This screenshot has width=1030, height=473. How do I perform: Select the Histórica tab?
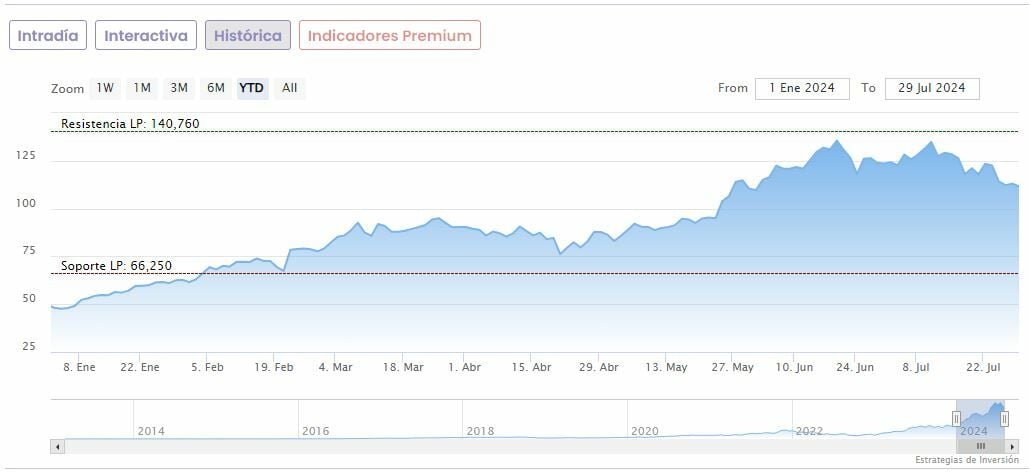click(x=248, y=36)
